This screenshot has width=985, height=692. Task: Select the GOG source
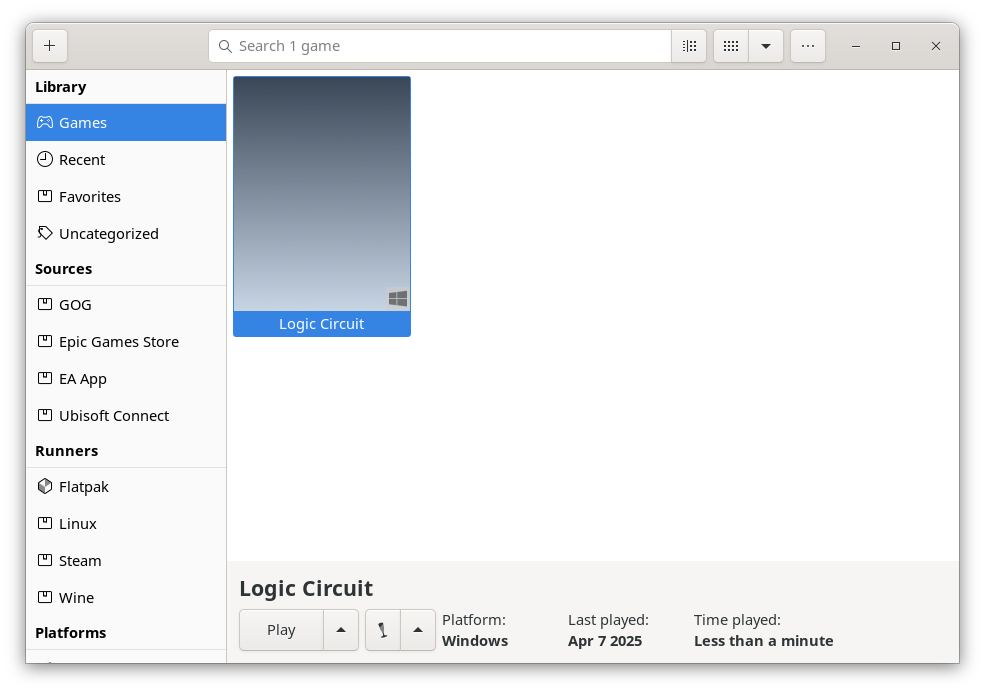(126, 305)
